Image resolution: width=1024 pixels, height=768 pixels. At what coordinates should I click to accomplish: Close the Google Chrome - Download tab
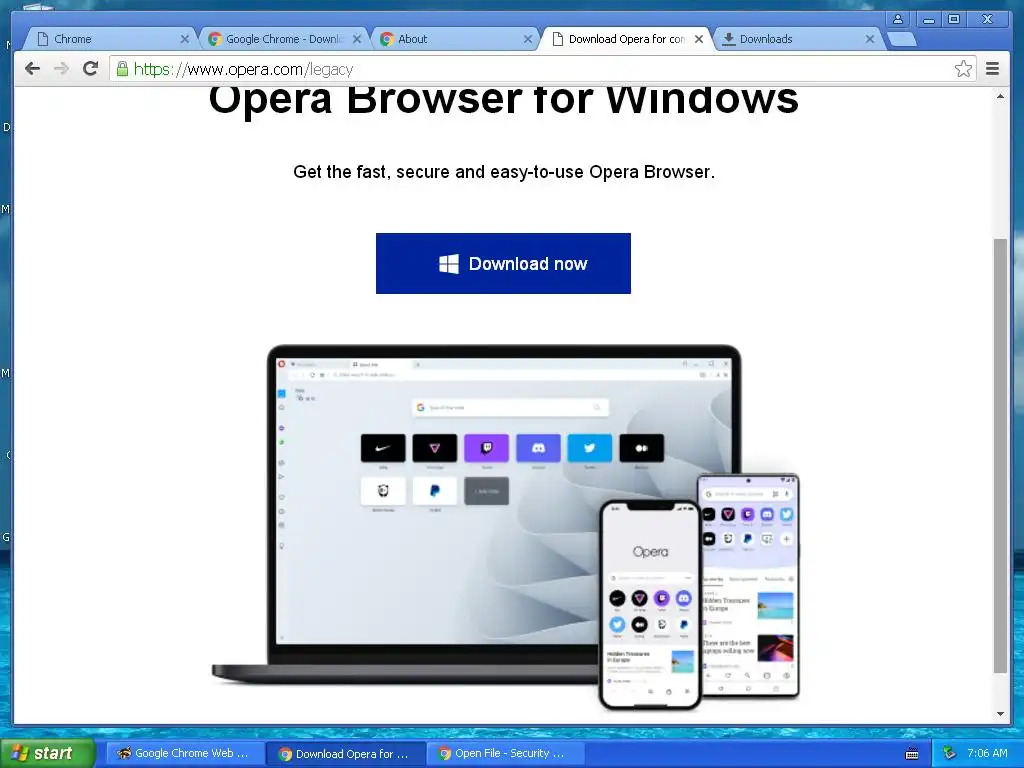pyautogui.click(x=357, y=39)
